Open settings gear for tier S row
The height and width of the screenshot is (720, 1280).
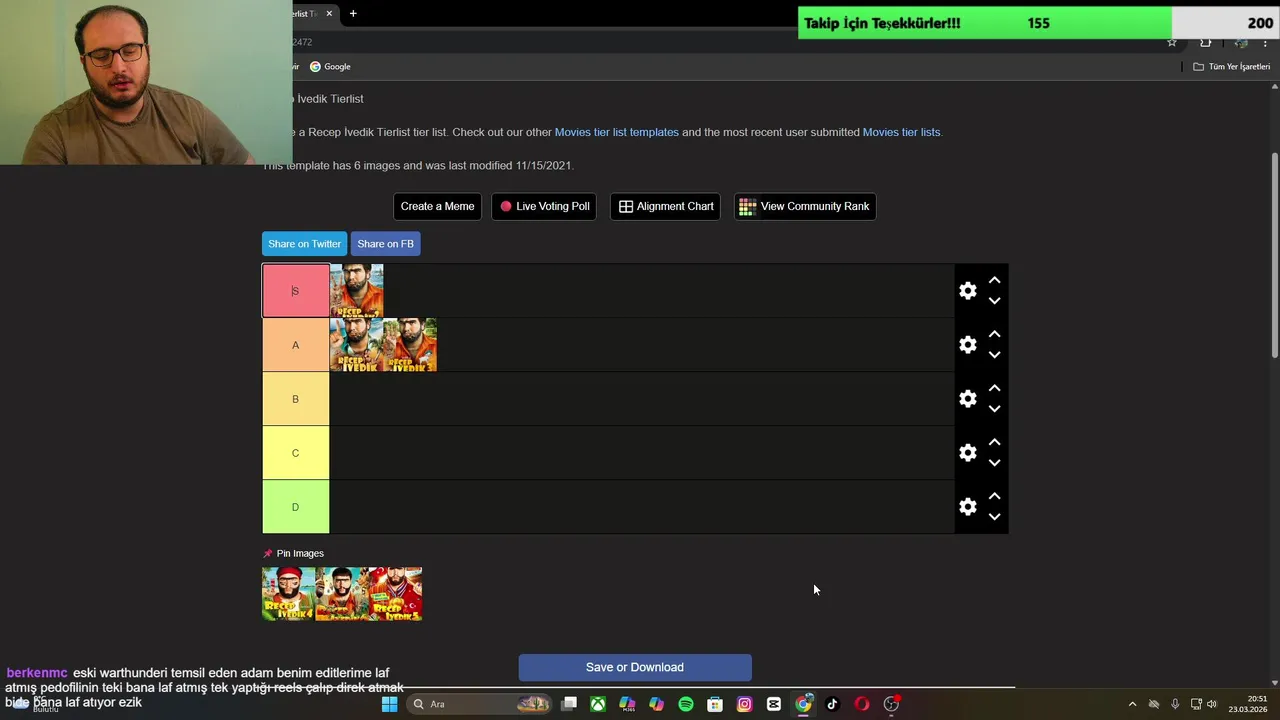click(967, 291)
